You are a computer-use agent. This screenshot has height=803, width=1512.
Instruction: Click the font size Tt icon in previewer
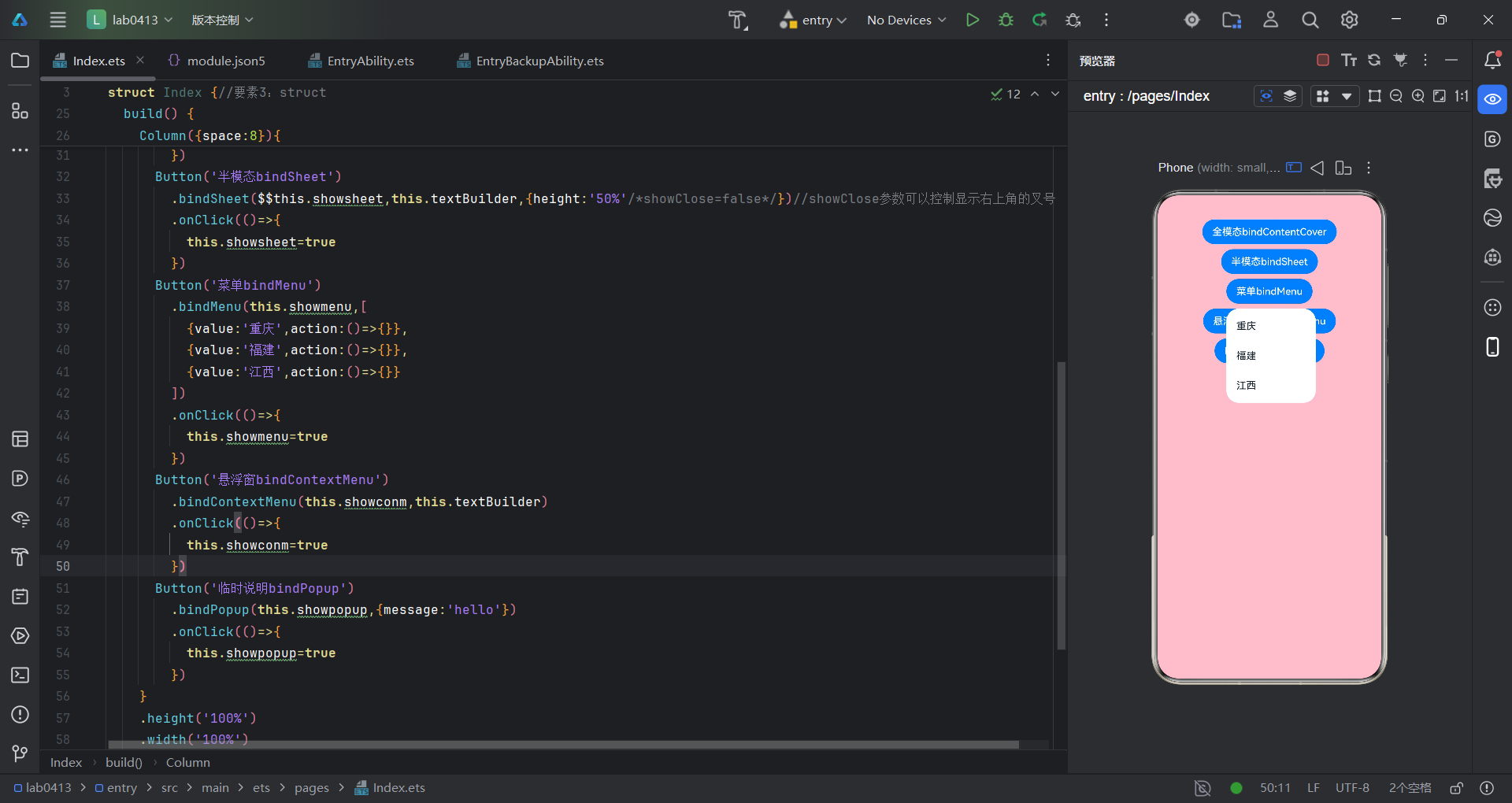[1349, 60]
